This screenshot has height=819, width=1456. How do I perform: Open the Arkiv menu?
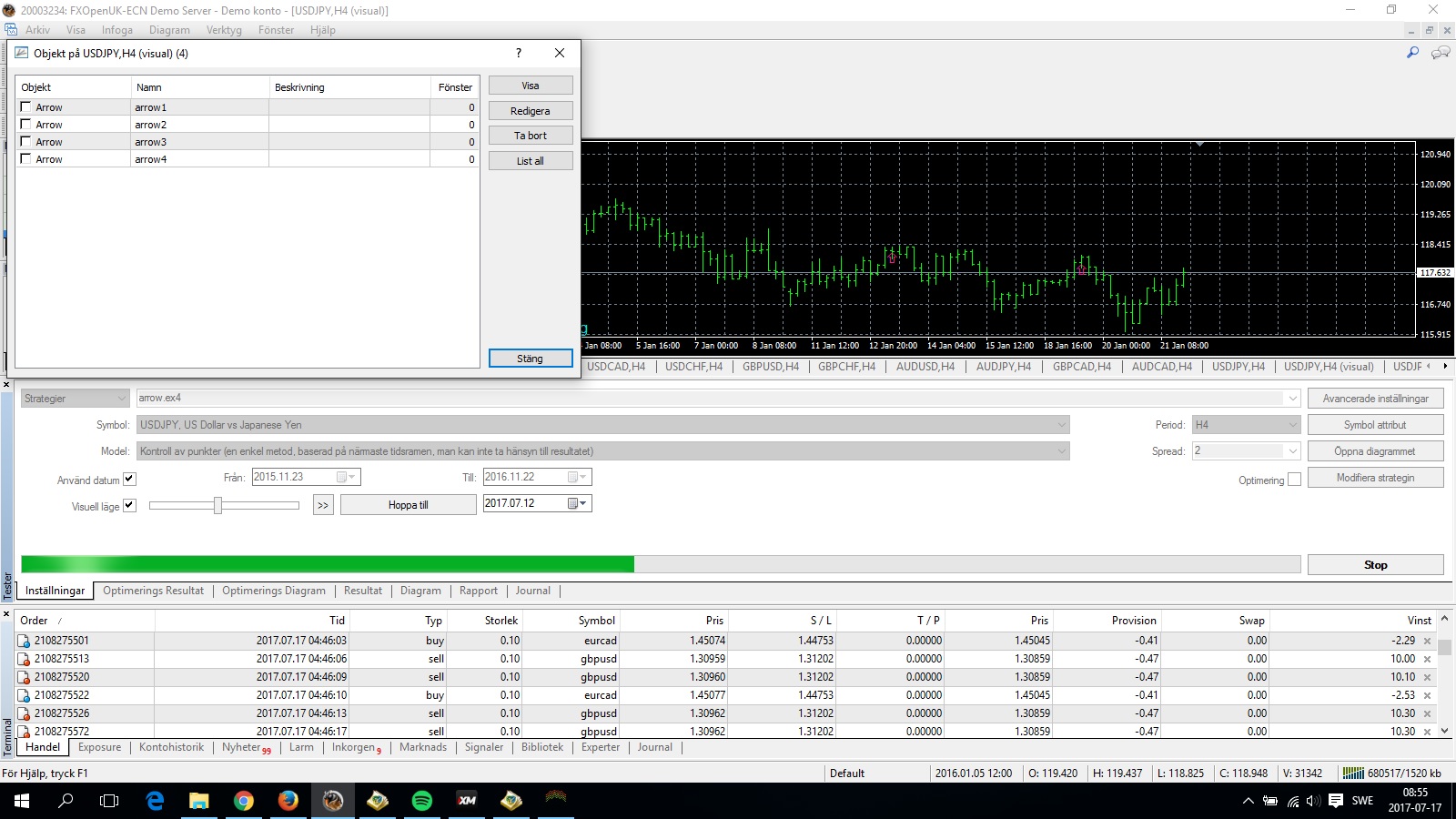[37, 30]
